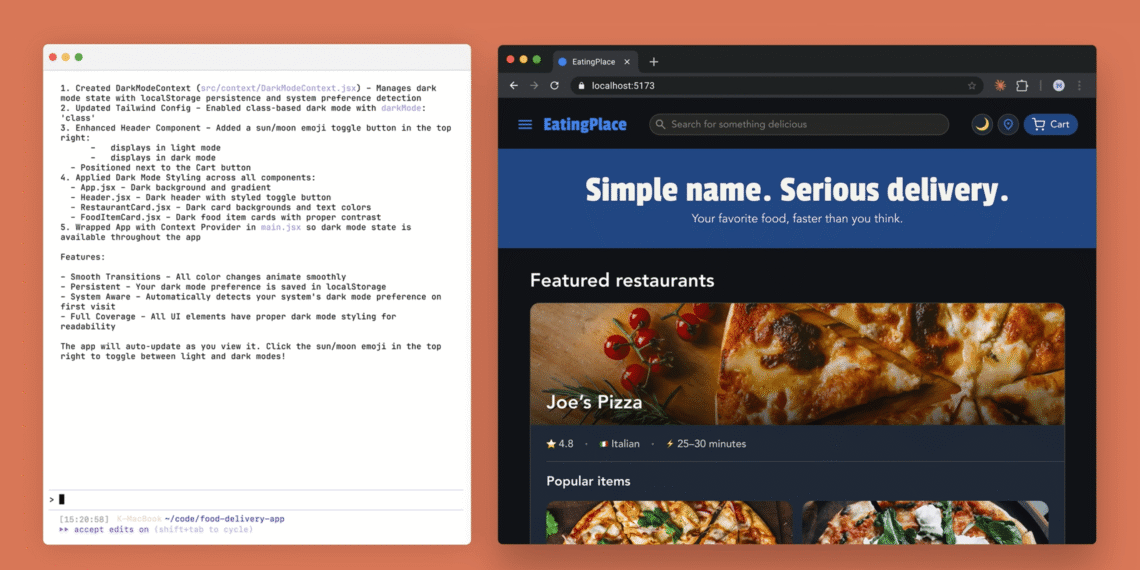Screen dimensions: 1140x570
Task: Click the search box for something delicious
Action: pyautogui.click(x=799, y=125)
